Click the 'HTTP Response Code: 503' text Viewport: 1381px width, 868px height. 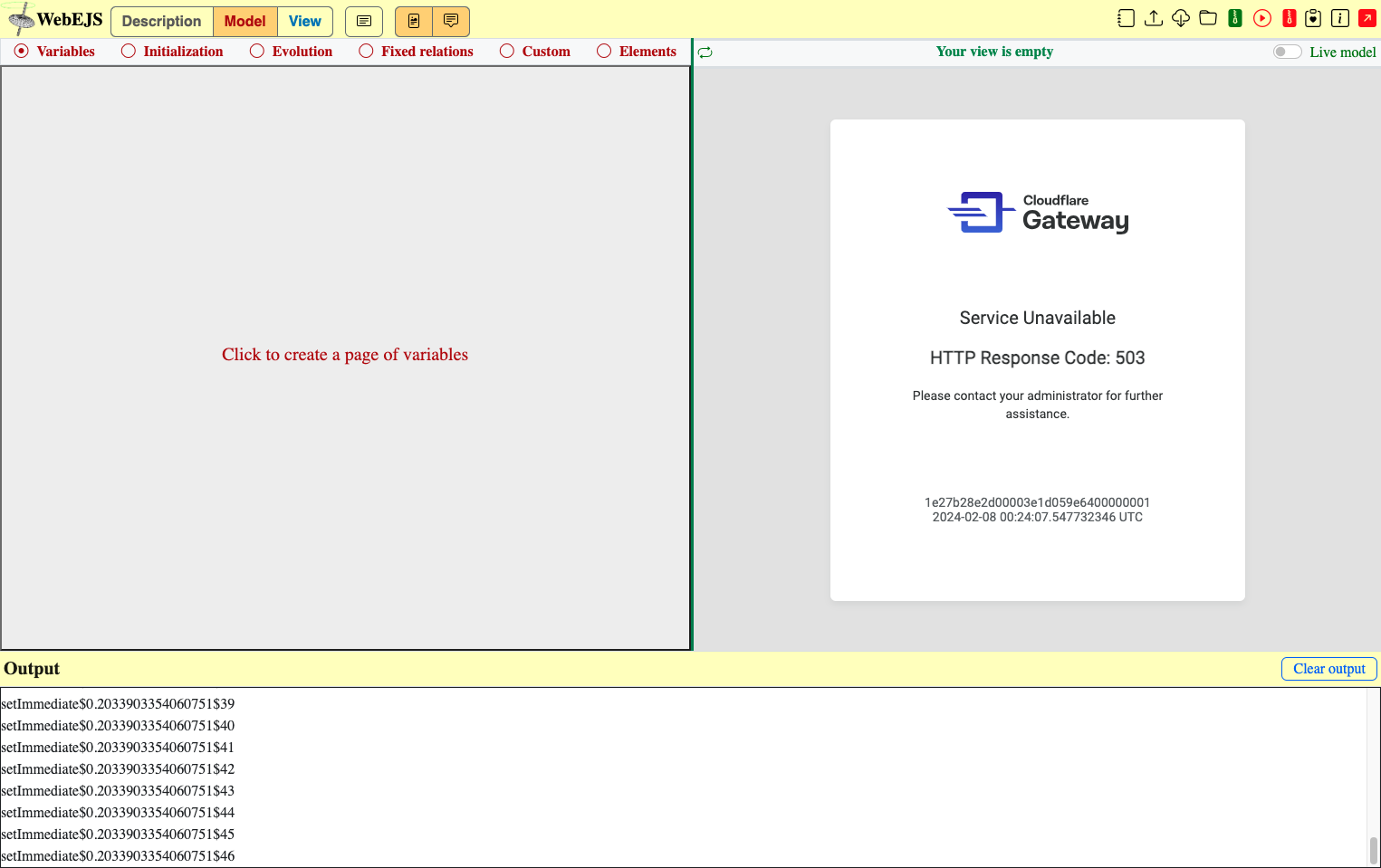click(x=1038, y=358)
